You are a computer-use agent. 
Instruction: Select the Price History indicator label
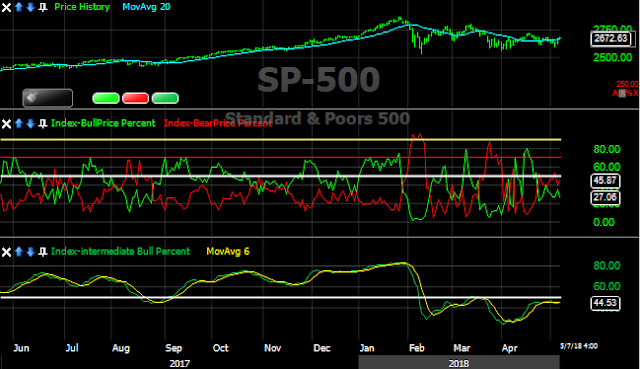pos(82,7)
